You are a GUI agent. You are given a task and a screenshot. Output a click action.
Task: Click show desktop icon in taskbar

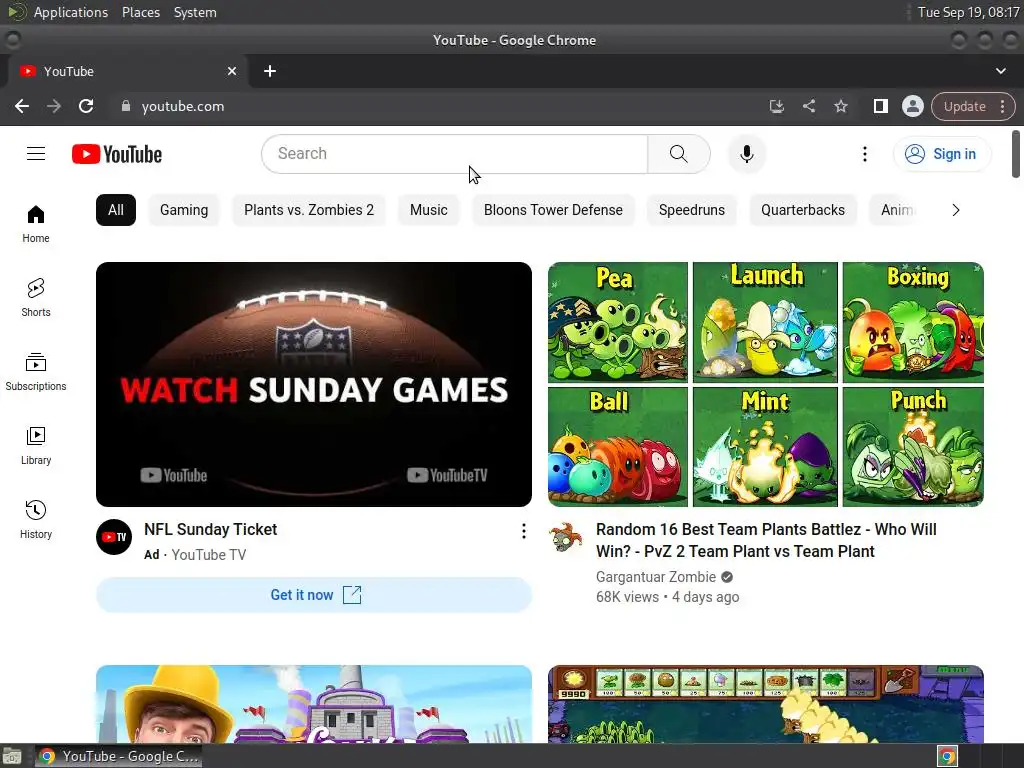pos(12,756)
